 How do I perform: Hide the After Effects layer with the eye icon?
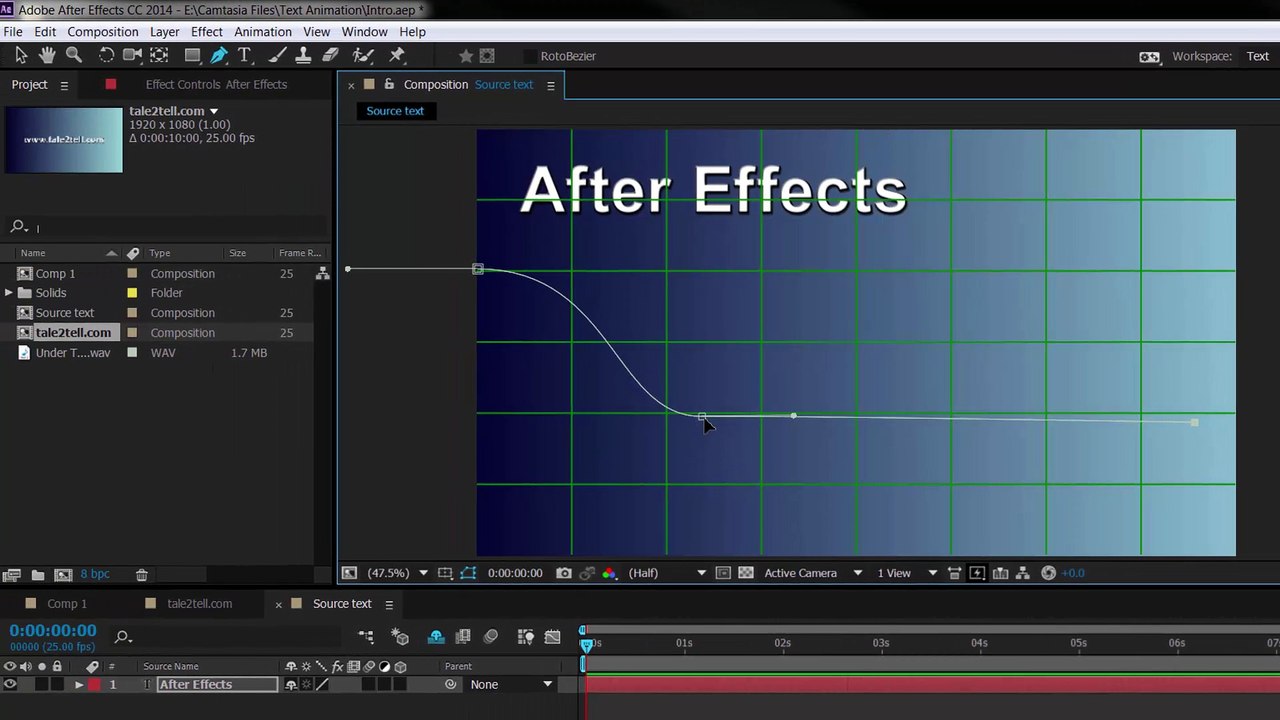click(10, 685)
